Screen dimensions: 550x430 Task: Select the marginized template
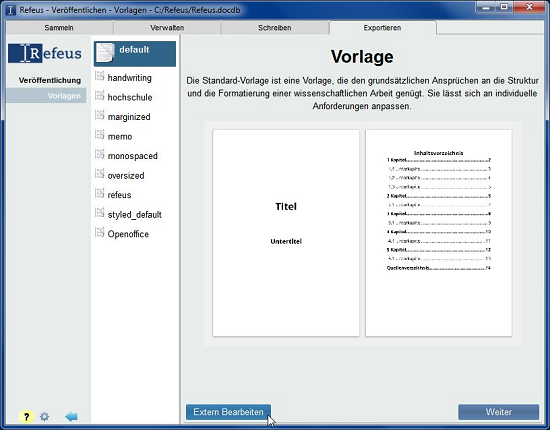129,117
